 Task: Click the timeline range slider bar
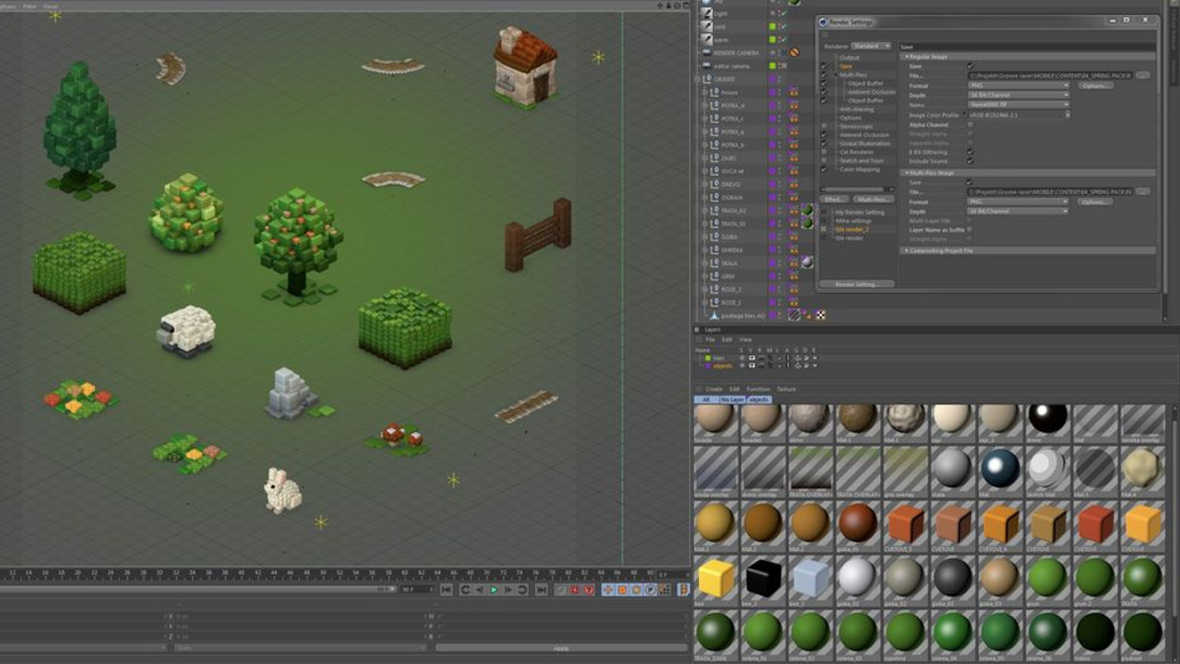pos(197,589)
